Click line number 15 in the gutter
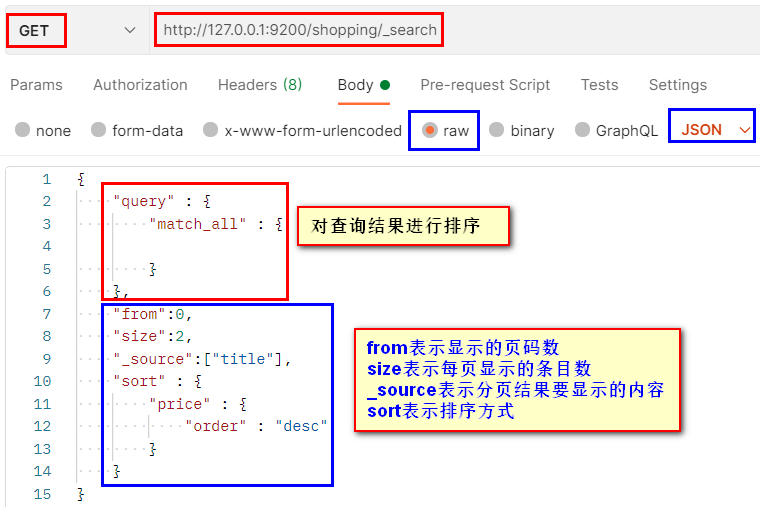Screen dimensions: 760x507 click(x=42, y=494)
